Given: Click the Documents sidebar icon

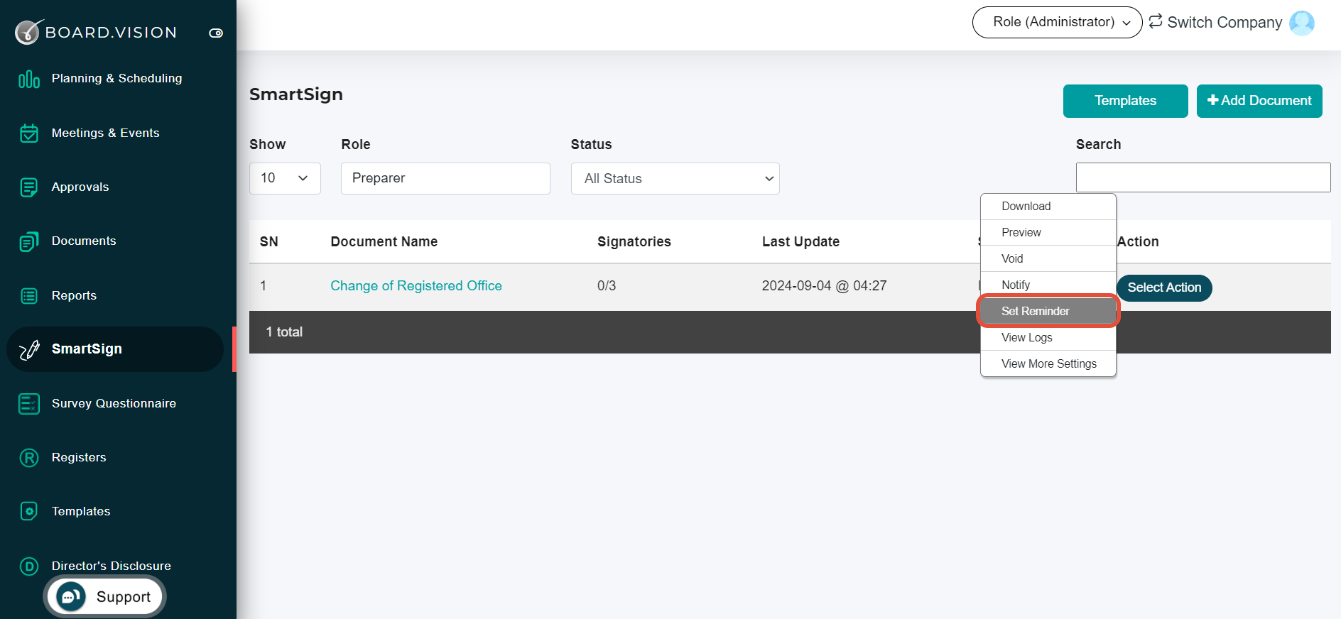Looking at the screenshot, I should coord(29,241).
